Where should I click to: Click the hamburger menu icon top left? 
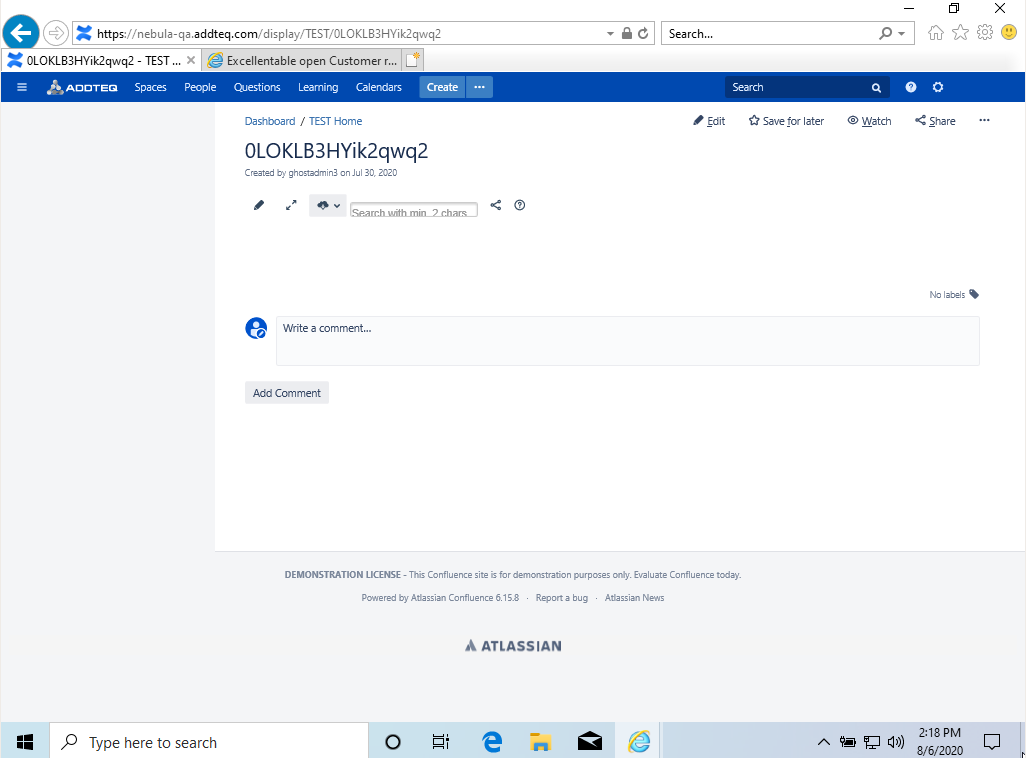[x=21, y=87]
